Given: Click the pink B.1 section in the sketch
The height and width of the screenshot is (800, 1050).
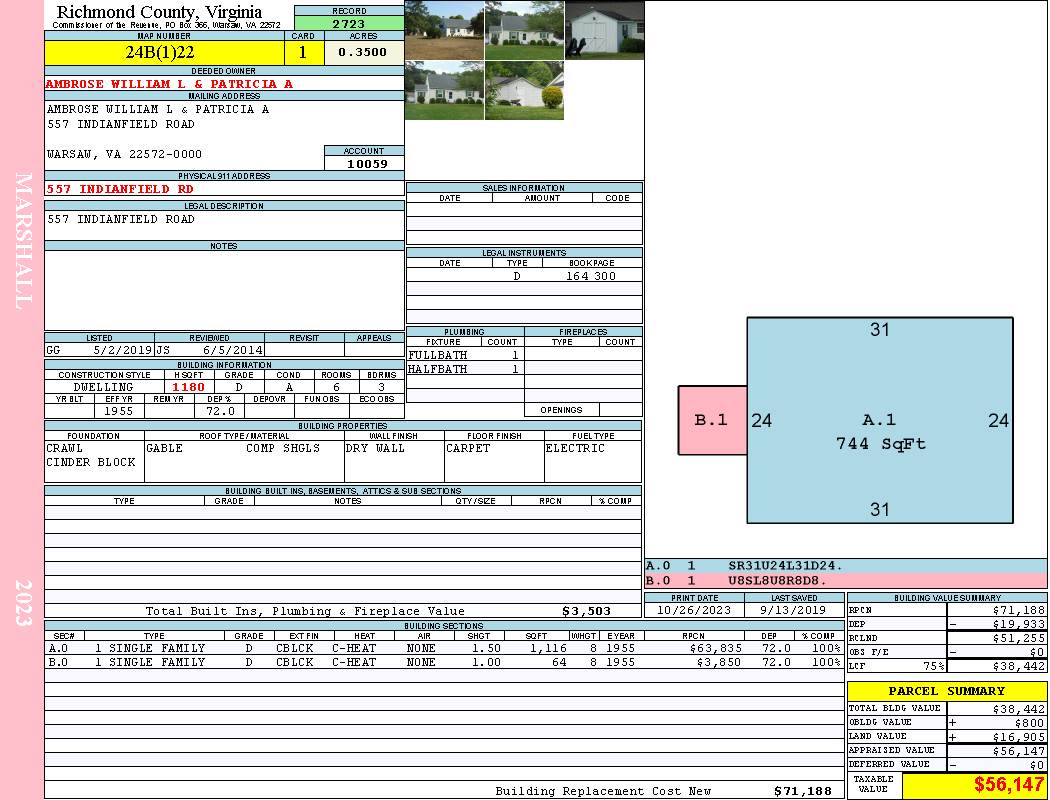Looking at the screenshot, I should coord(712,420).
